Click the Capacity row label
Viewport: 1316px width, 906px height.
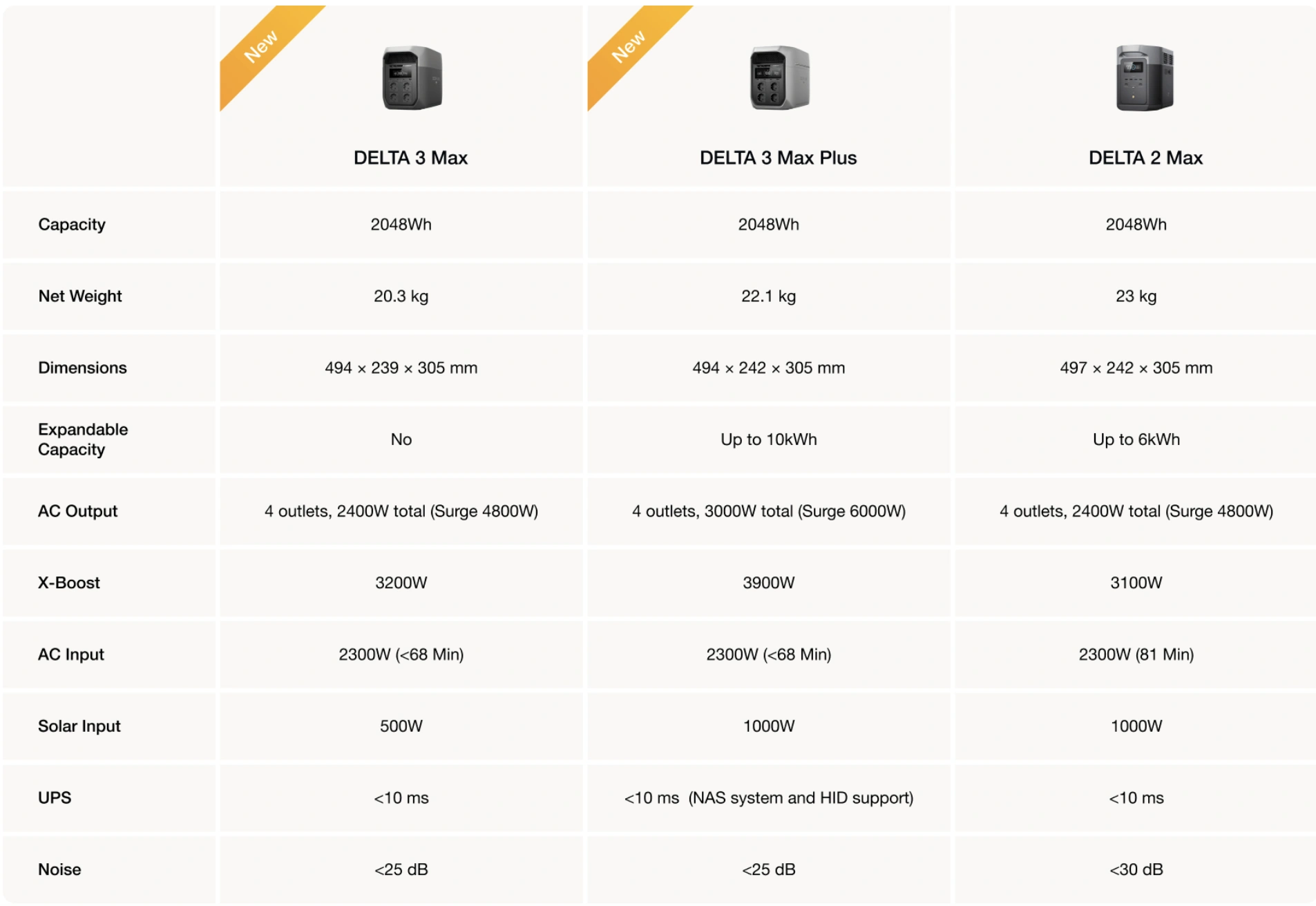click(72, 225)
